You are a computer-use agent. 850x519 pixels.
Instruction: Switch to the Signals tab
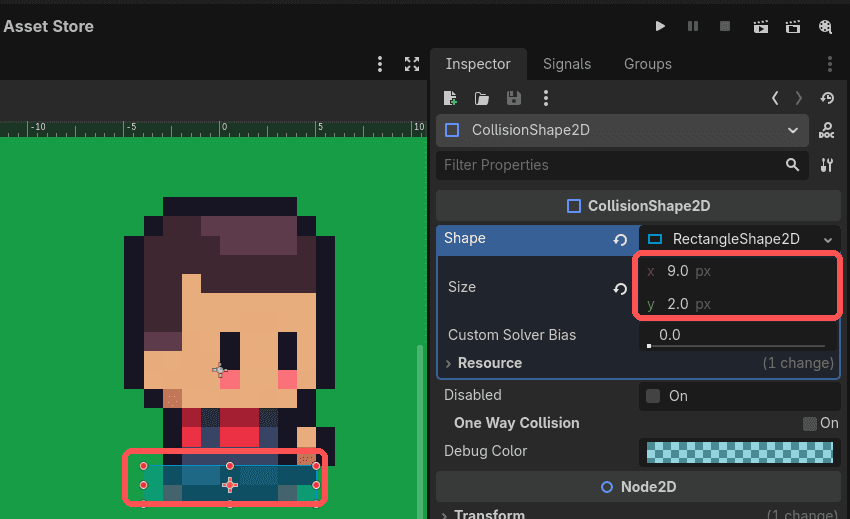[567, 64]
